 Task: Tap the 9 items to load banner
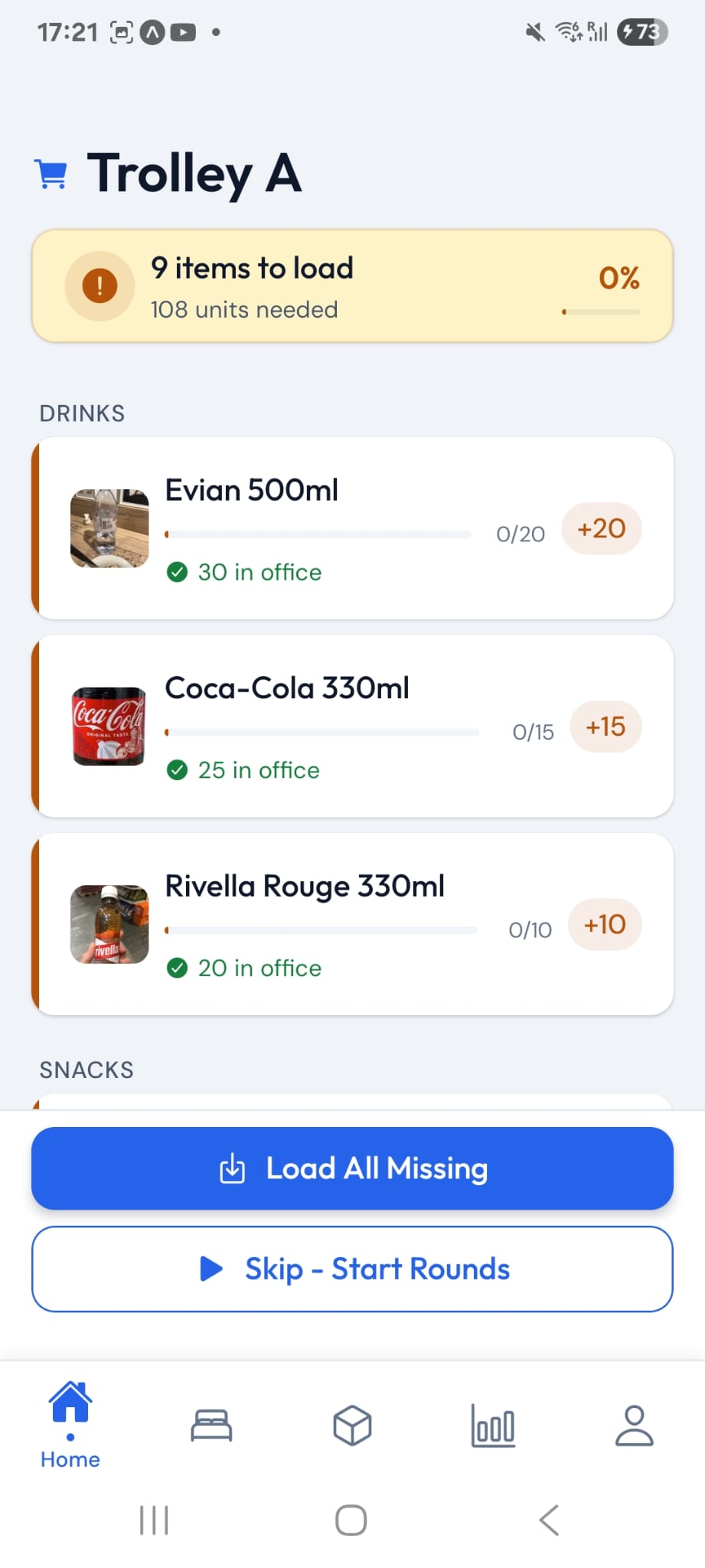352,286
